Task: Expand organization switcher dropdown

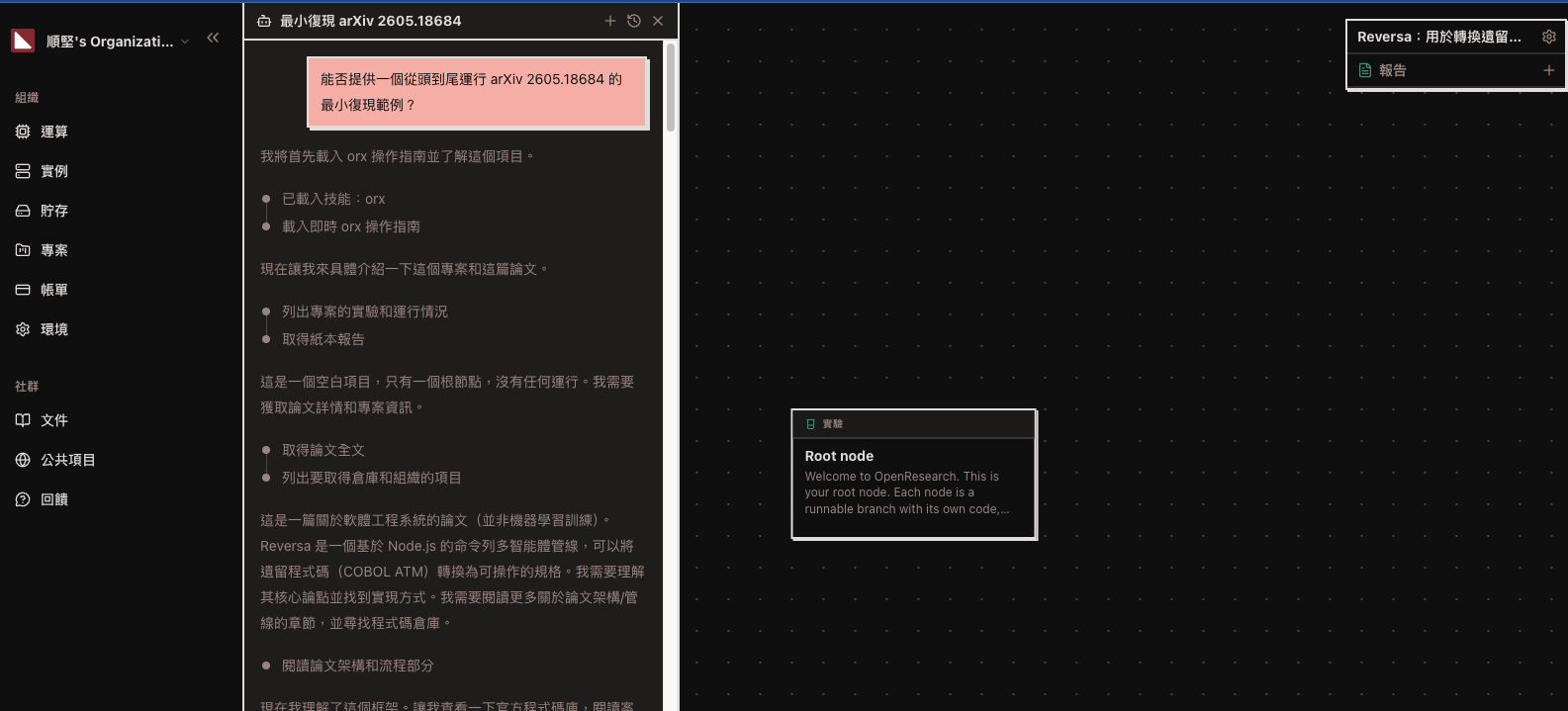Action: coord(185,42)
